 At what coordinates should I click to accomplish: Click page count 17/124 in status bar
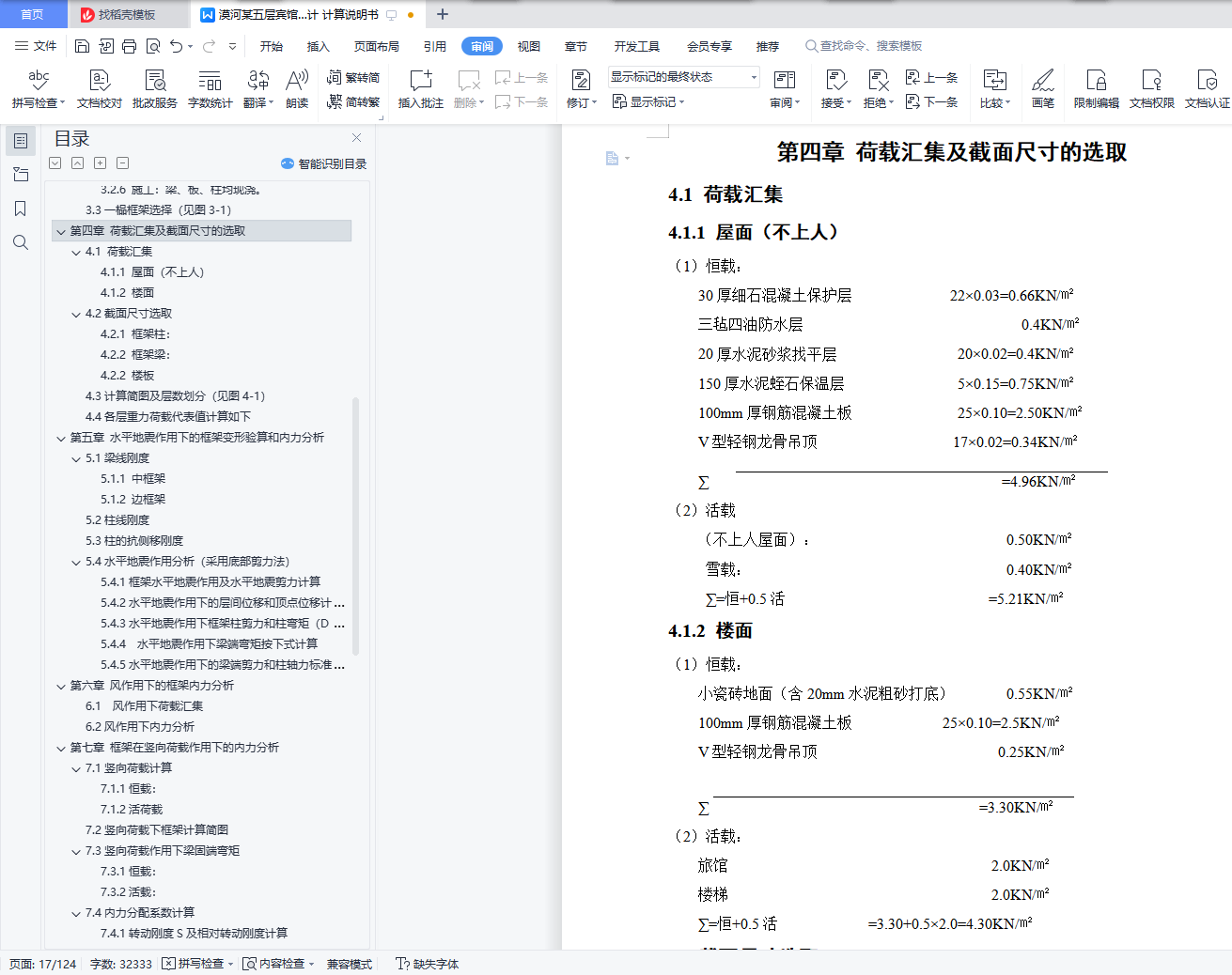click(43, 964)
